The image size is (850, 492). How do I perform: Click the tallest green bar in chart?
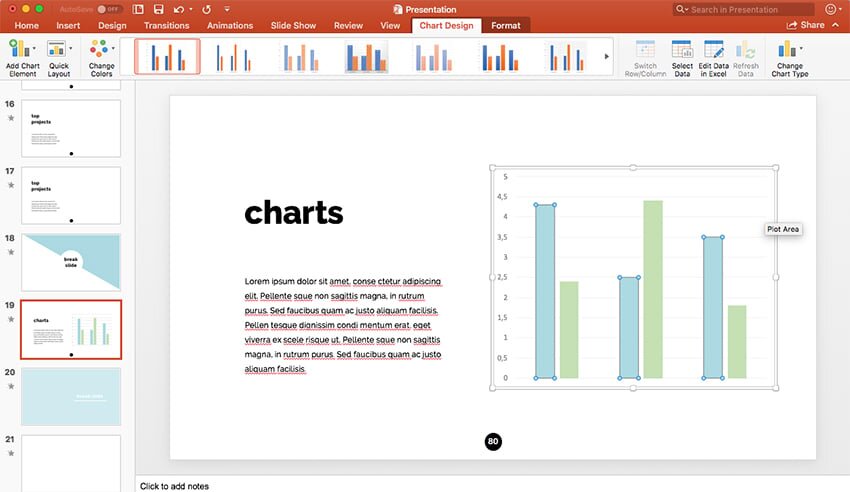(653, 290)
